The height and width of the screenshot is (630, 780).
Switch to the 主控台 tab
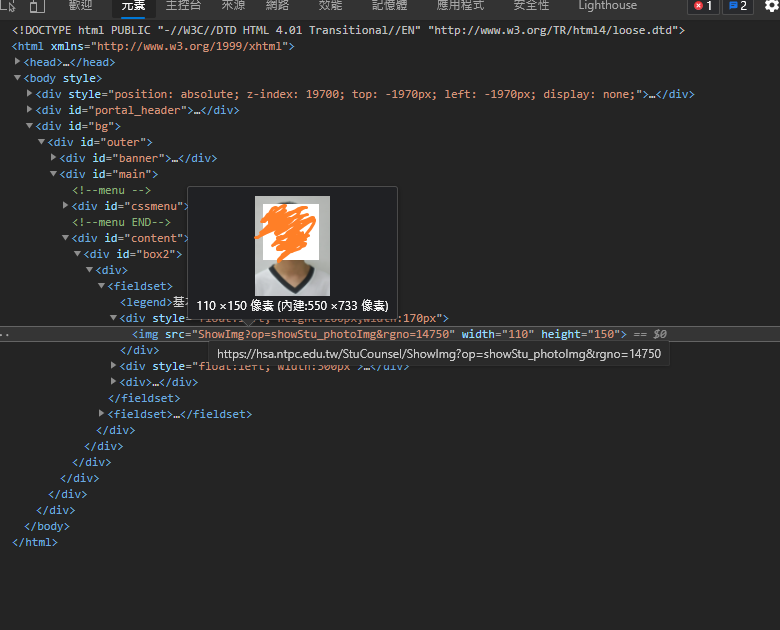183,5
